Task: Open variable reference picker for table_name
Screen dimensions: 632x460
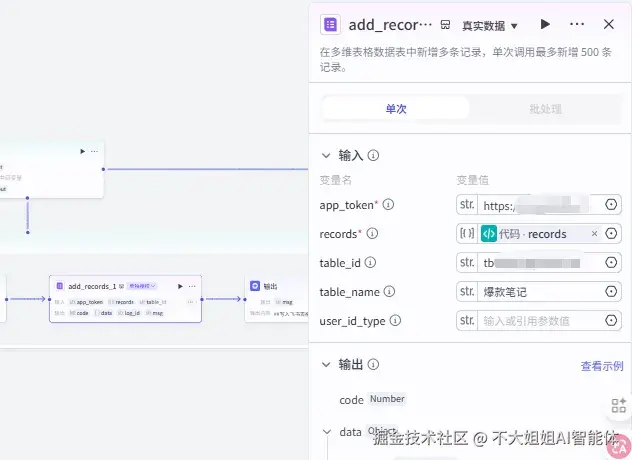Action: (611, 291)
